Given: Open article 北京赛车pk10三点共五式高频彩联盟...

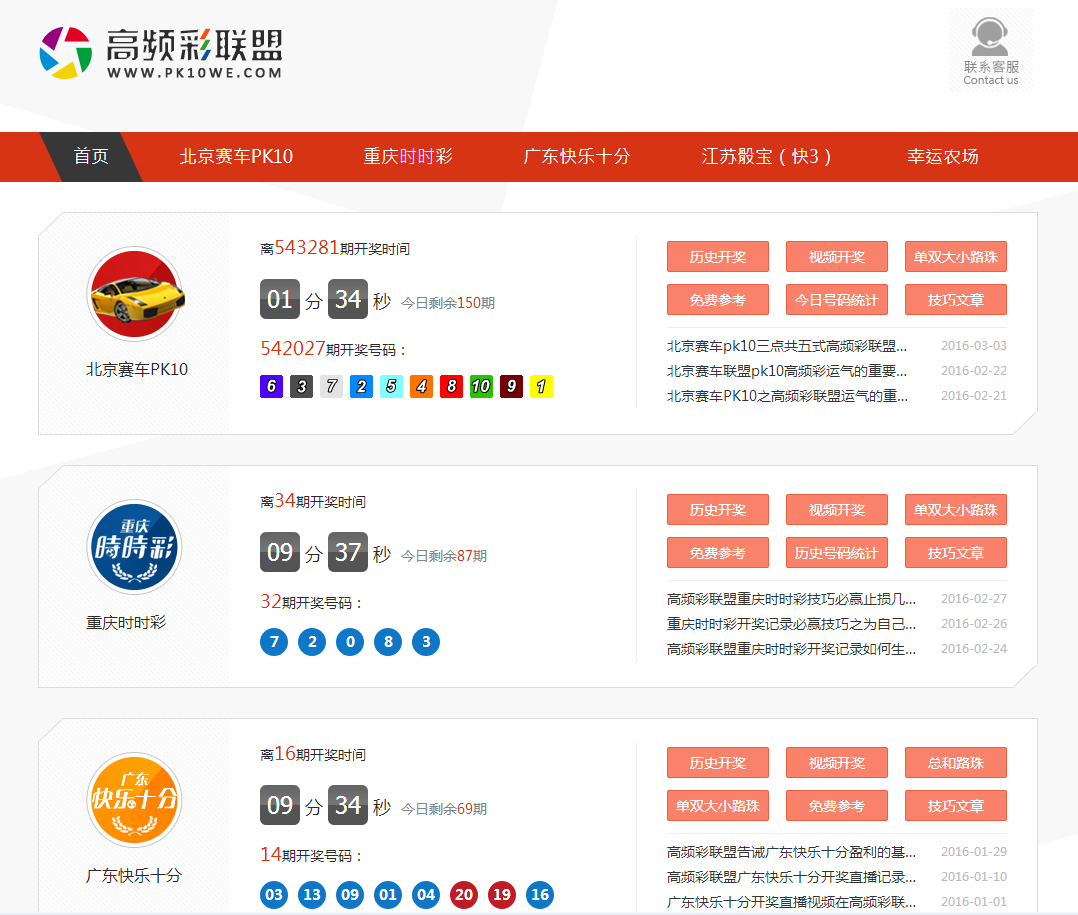Looking at the screenshot, I should click(786, 346).
